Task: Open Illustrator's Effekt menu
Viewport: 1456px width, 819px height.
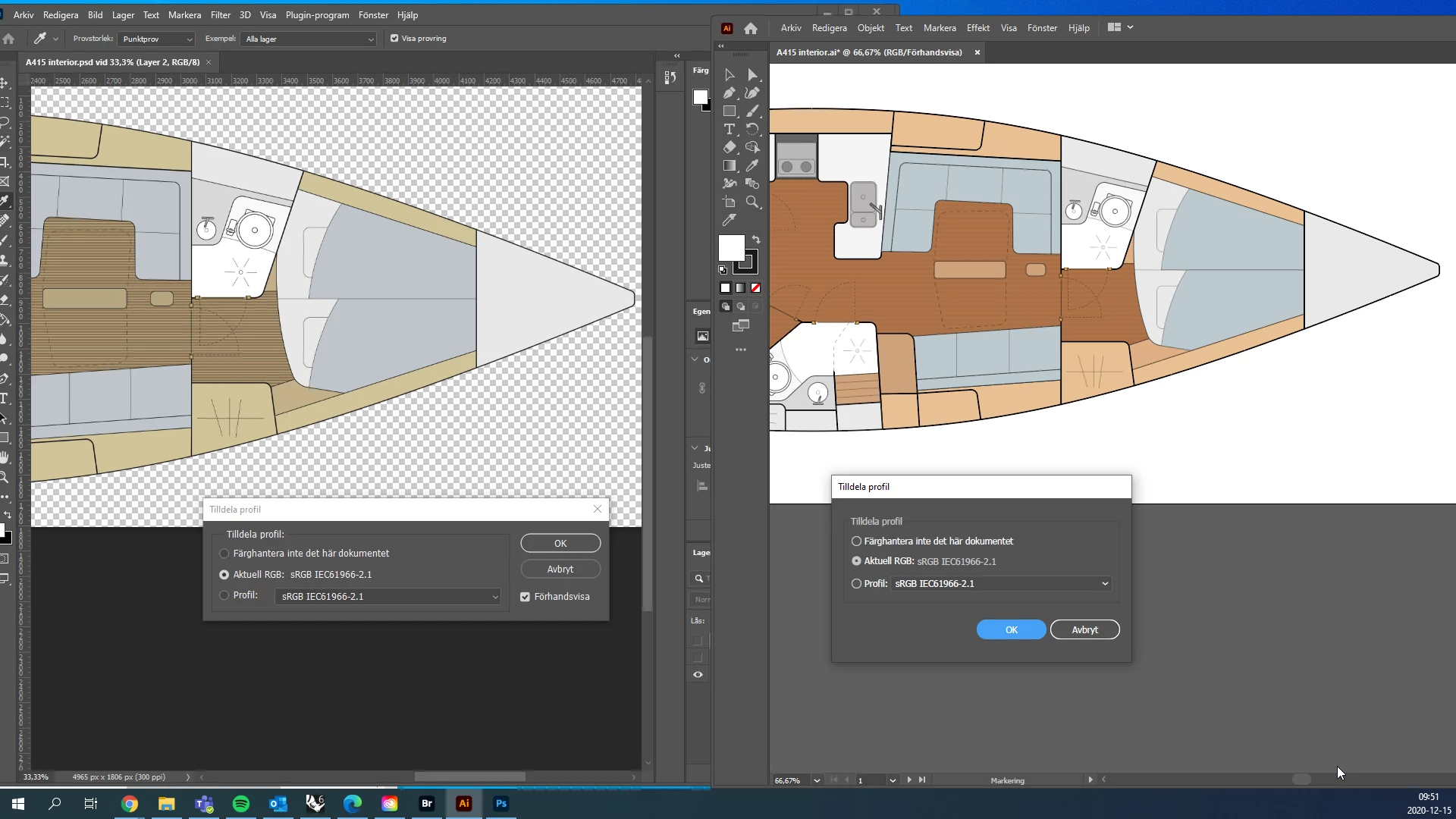Action: (977, 27)
